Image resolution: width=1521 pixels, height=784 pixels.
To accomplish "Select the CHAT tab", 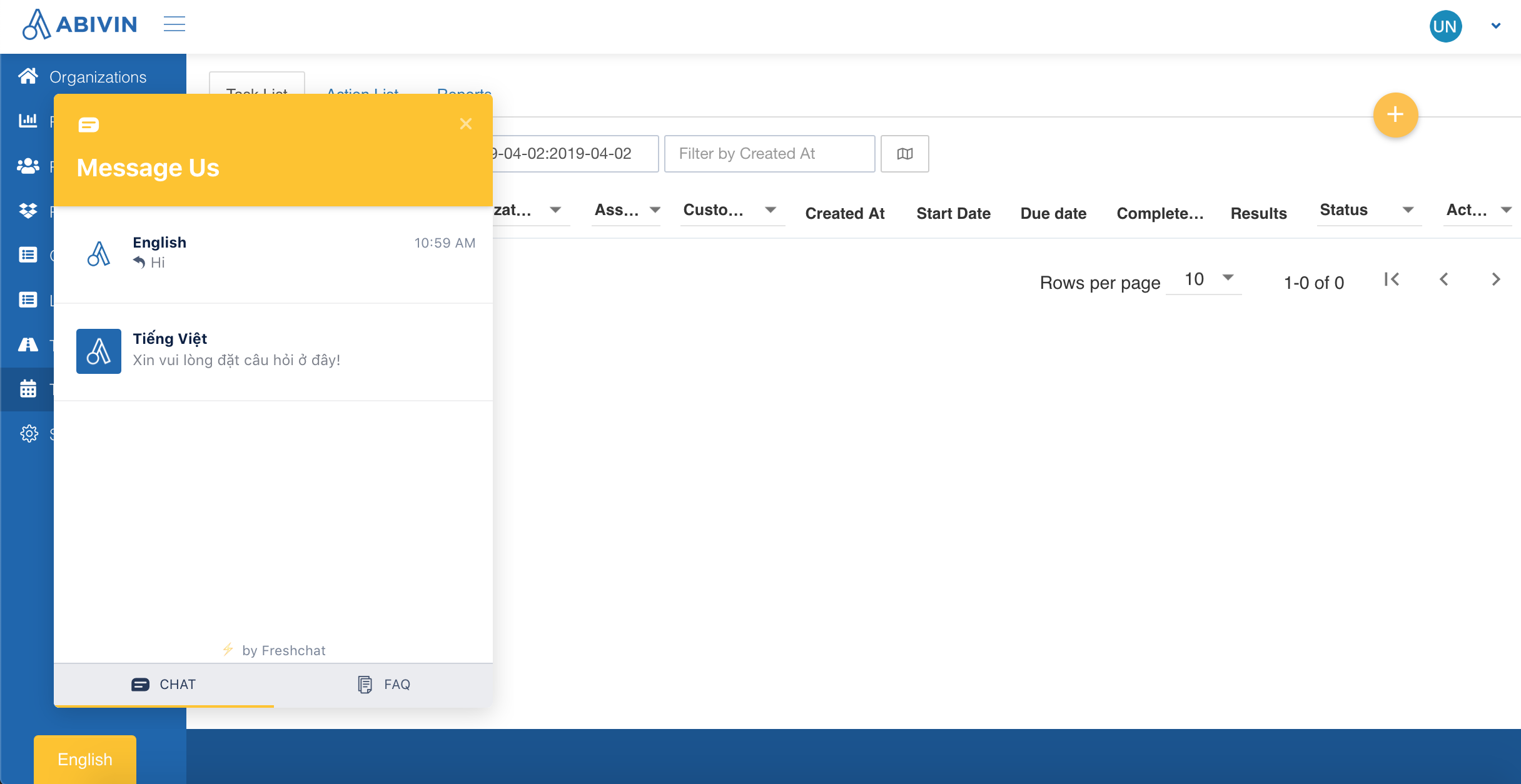I will coord(164,684).
